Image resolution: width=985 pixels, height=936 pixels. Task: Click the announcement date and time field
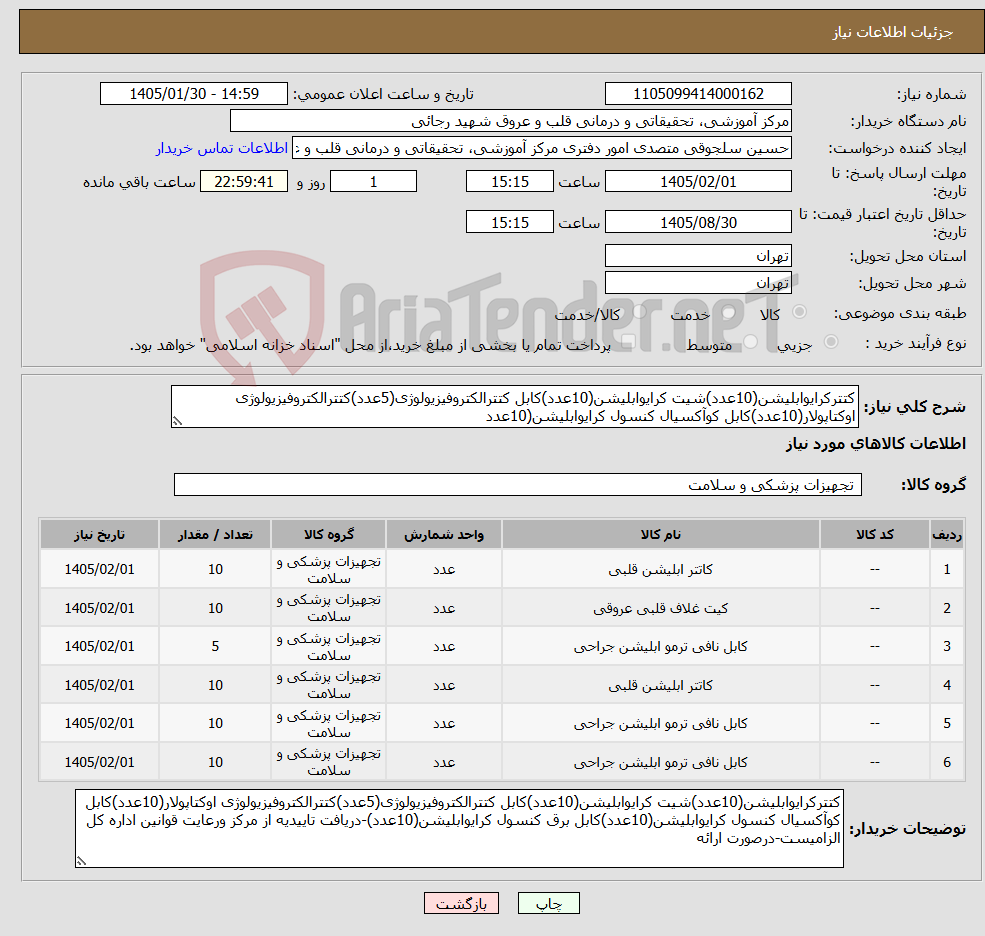click(x=193, y=94)
